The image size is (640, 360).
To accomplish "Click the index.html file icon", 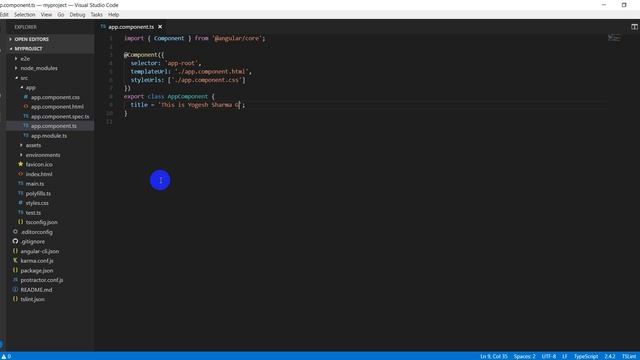I will [20, 174].
